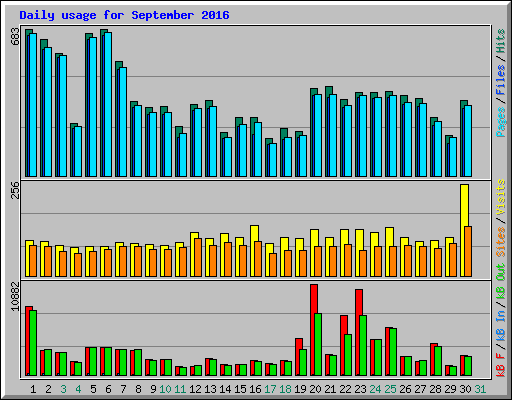Click the day 25 red kB bar
Screen dimensions: 512x400
pos(389,351)
